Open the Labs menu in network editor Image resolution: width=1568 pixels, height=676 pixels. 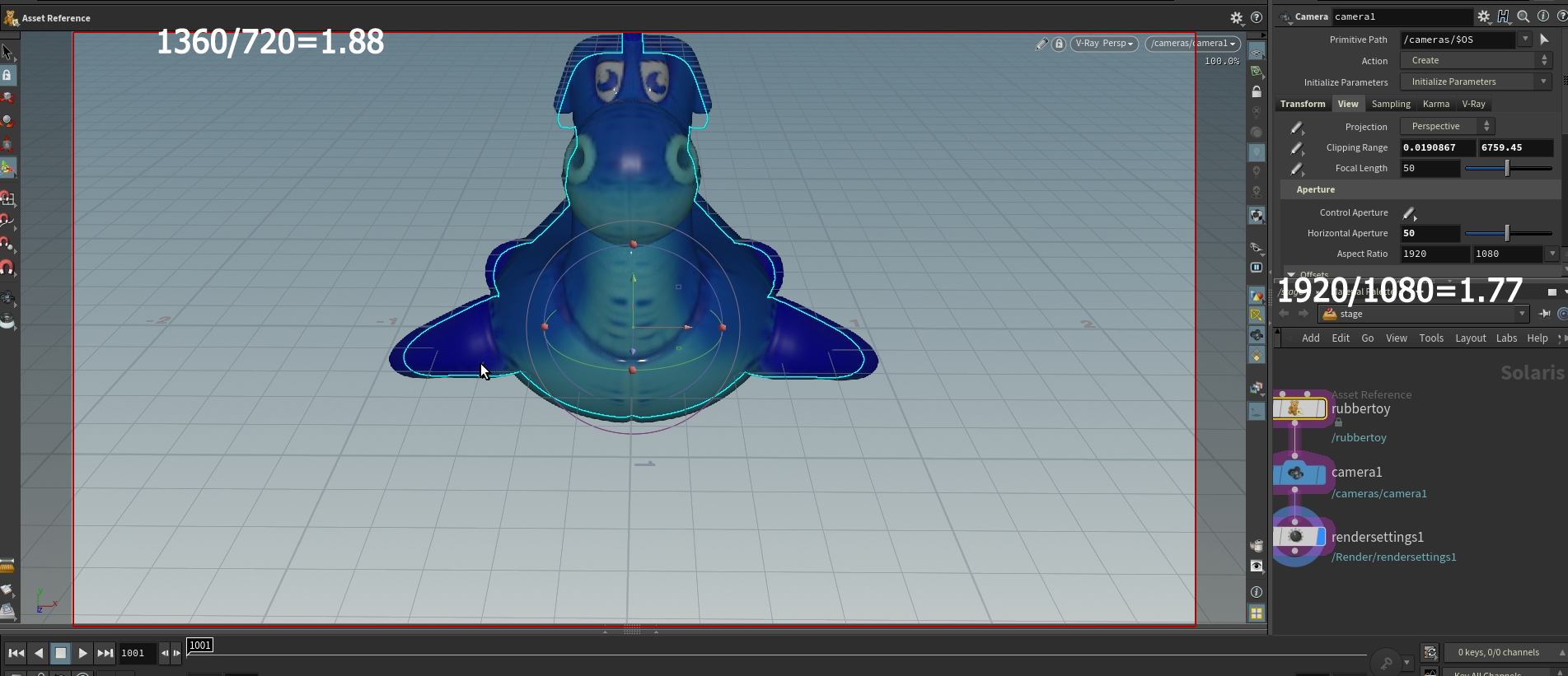(x=1506, y=338)
